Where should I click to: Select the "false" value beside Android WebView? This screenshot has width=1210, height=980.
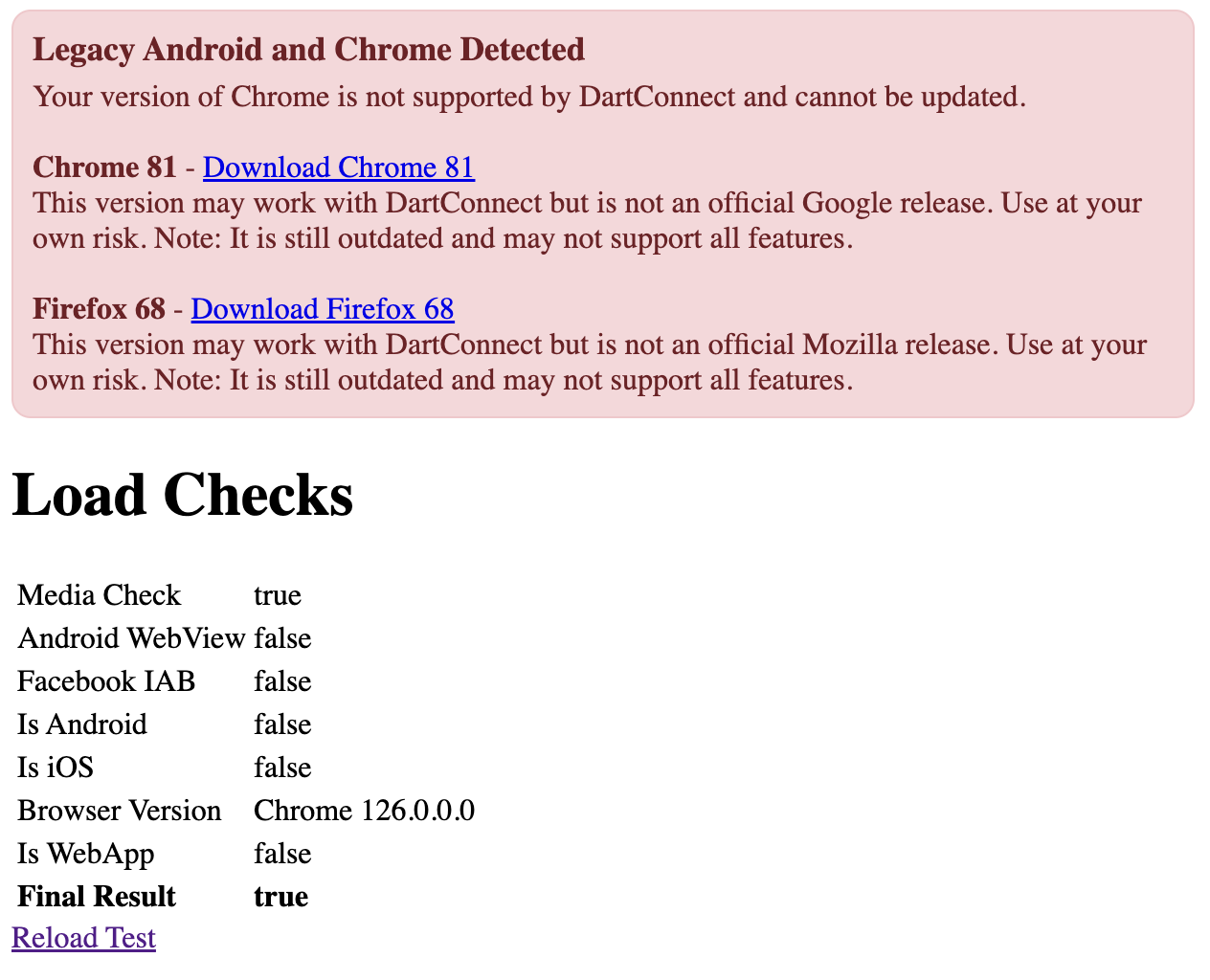(282, 638)
